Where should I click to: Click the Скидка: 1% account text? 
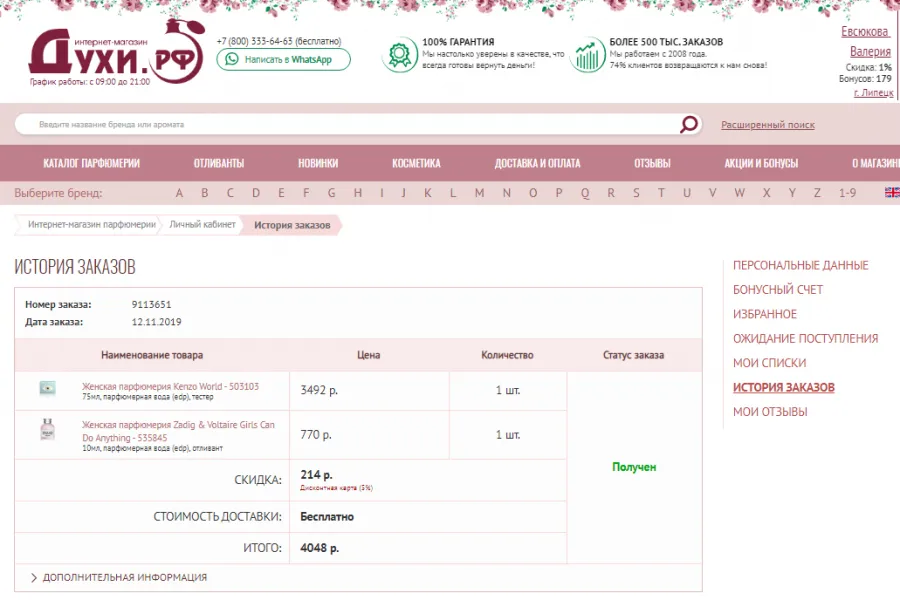868,67
